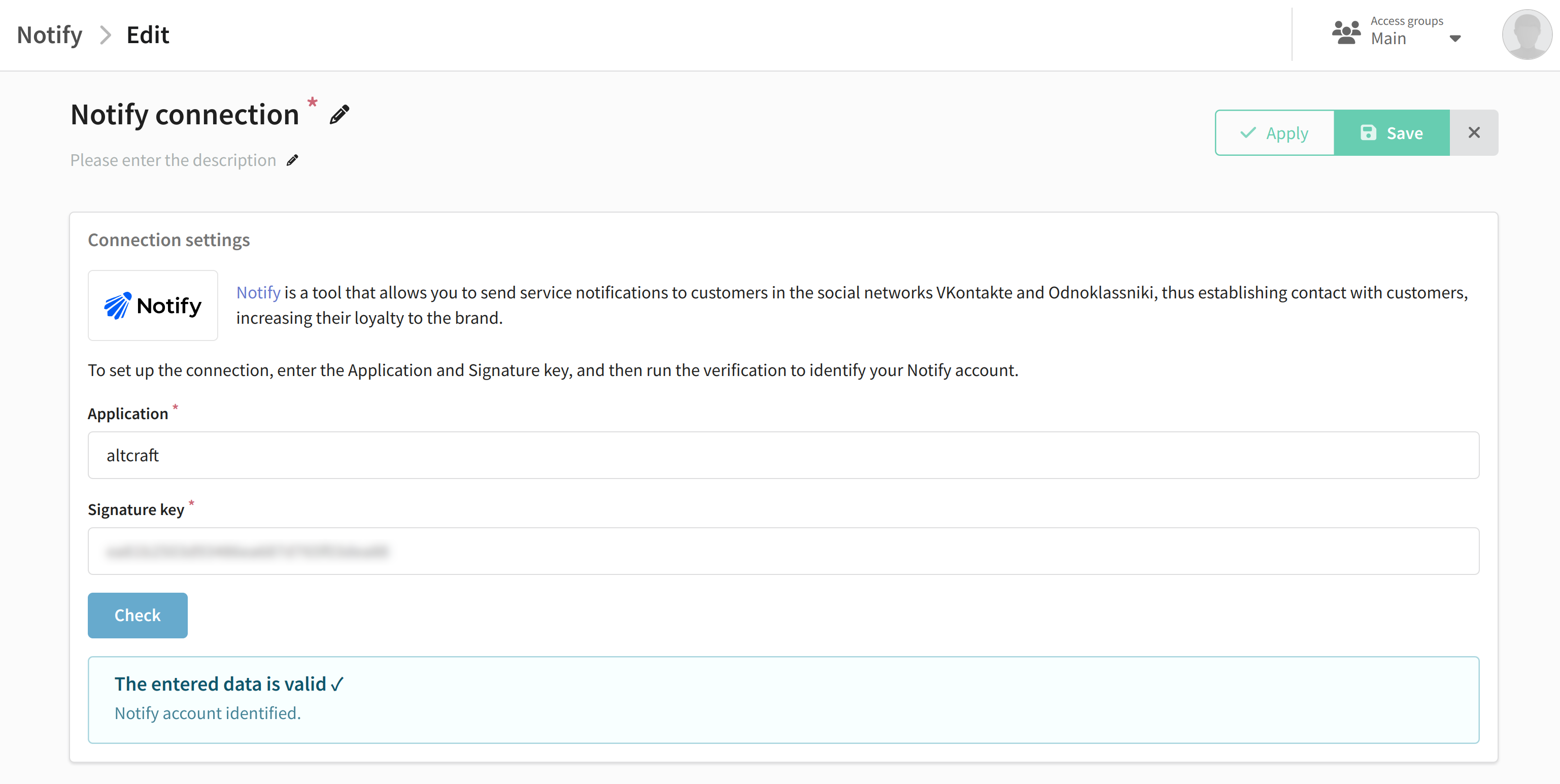Image resolution: width=1560 pixels, height=784 pixels.
Task: Click the Save button
Action: 1392,132
